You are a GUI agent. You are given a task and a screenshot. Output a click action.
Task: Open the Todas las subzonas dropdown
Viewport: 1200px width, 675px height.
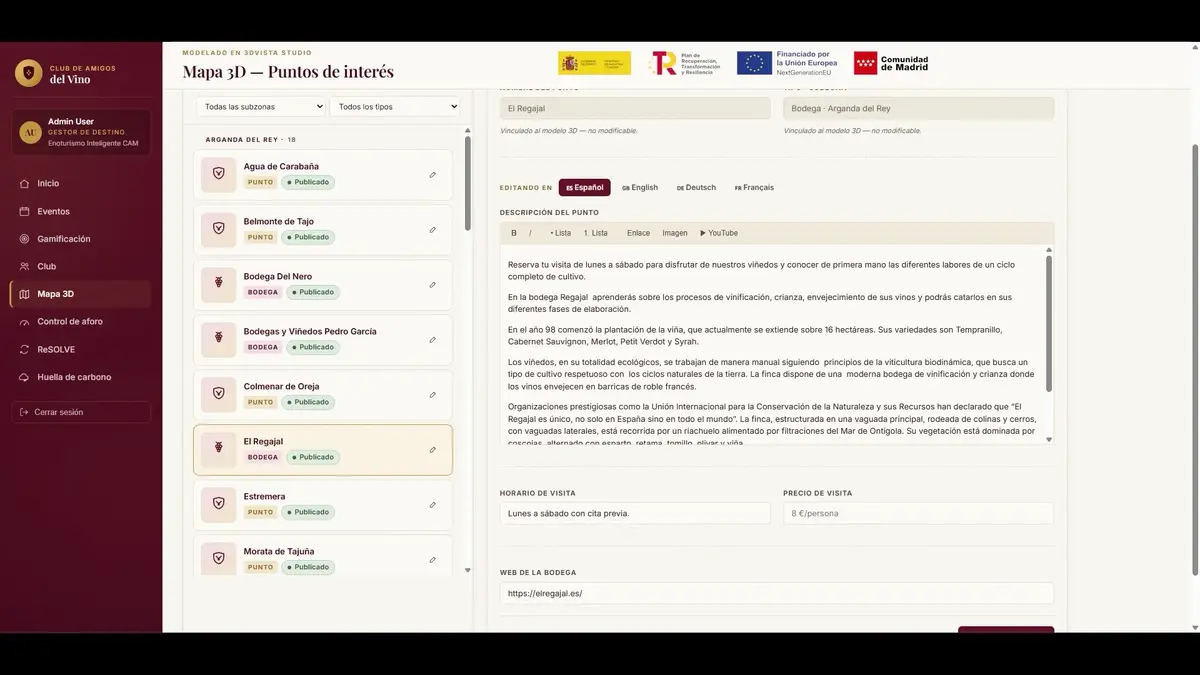261,106
